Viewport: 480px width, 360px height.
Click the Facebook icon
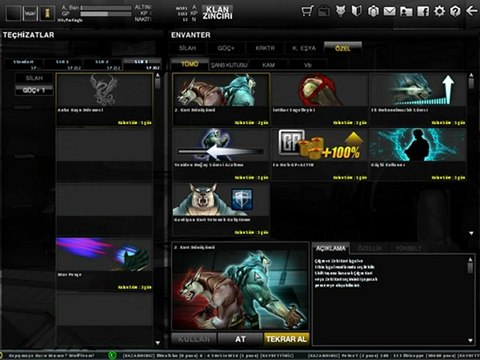pyautogui.click(x=423, y=12)
